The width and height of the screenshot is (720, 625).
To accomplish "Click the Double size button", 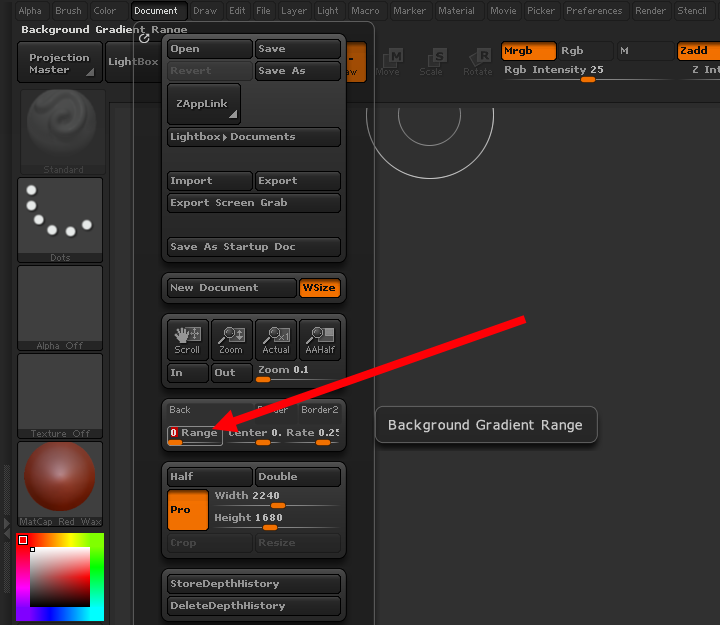I will [298, 477].
